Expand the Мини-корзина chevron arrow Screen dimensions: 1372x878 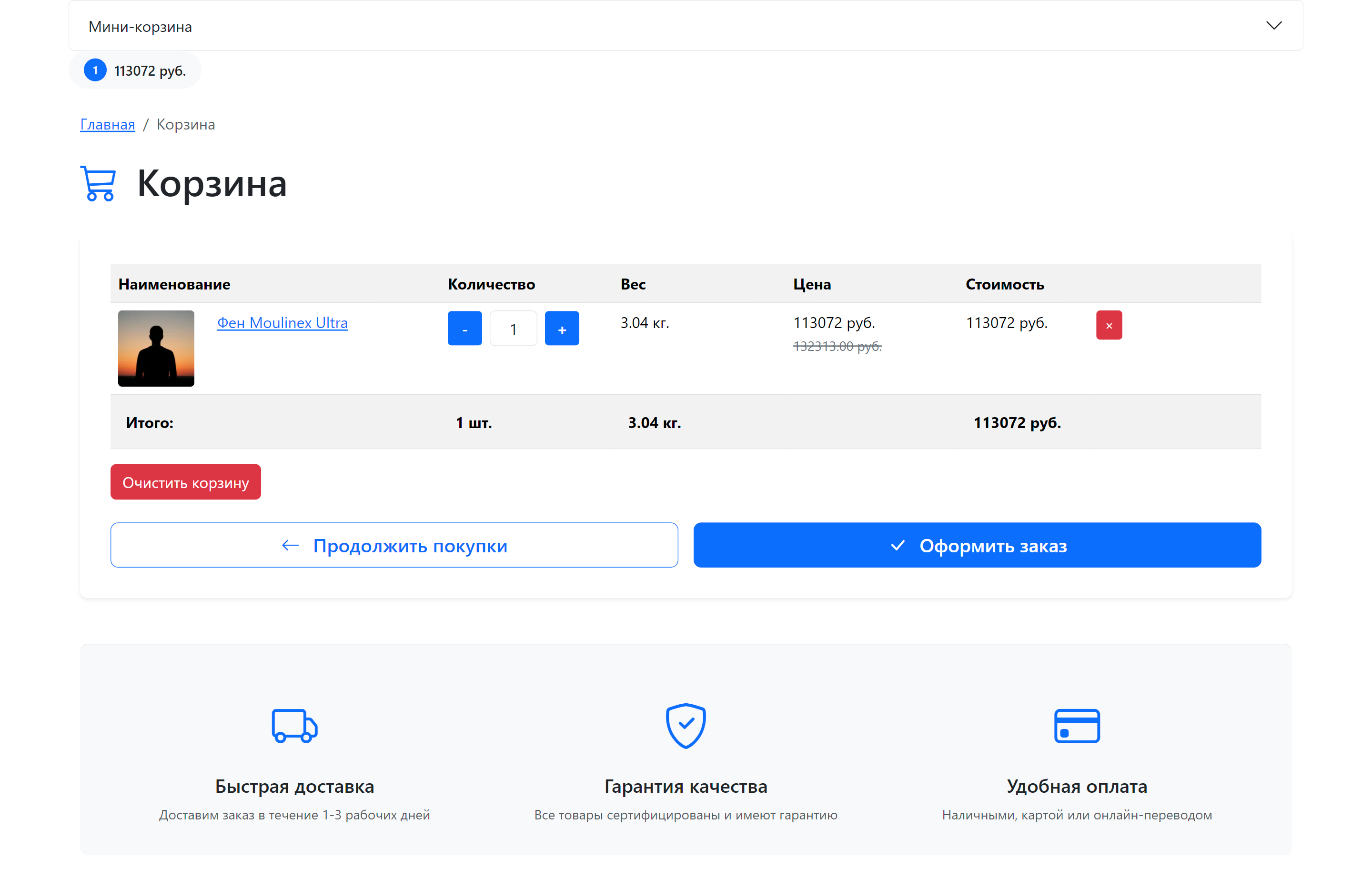[x=1273, y=26]
